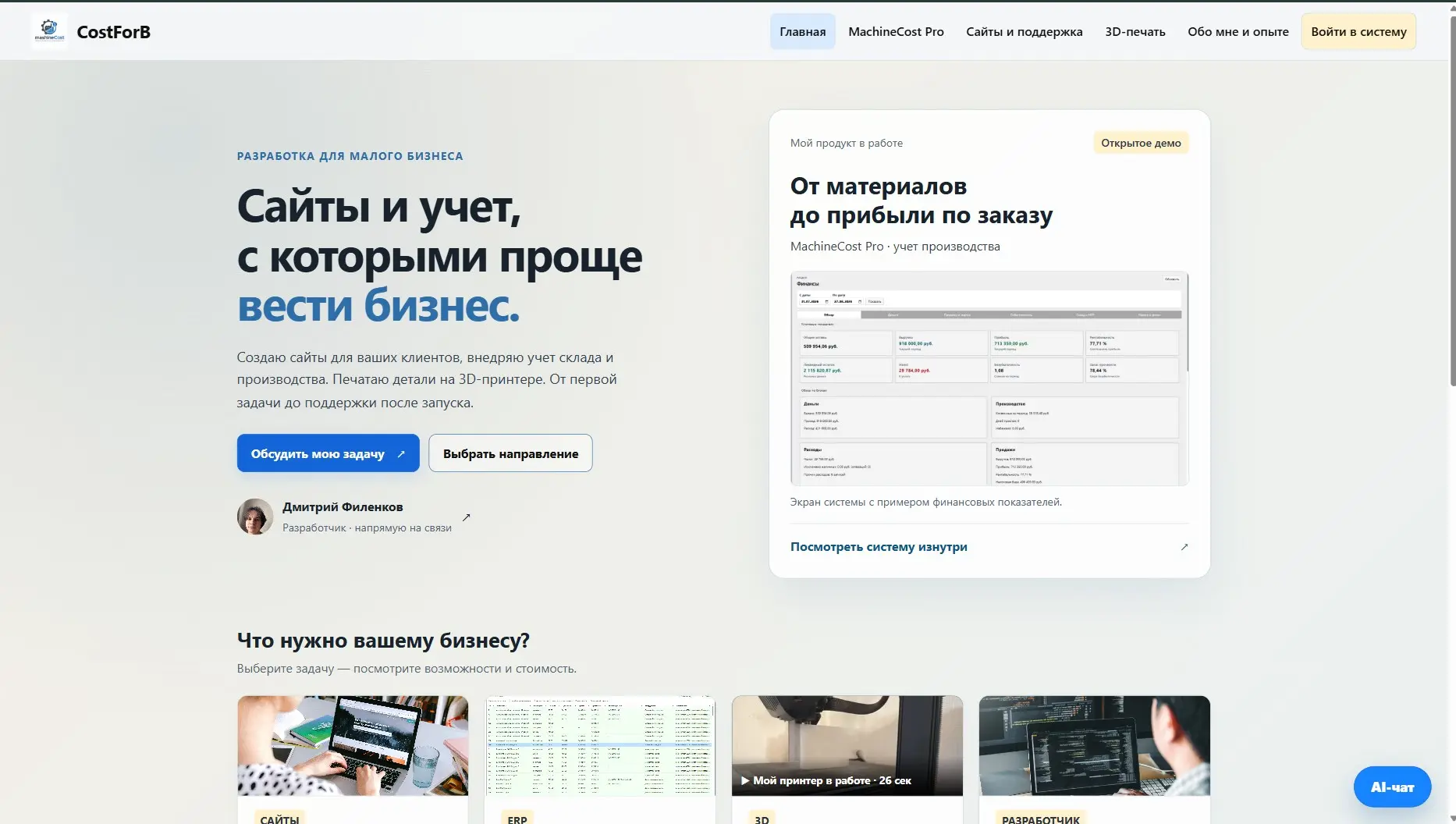Click Выбрать направление button

click(x=510, y=453)
